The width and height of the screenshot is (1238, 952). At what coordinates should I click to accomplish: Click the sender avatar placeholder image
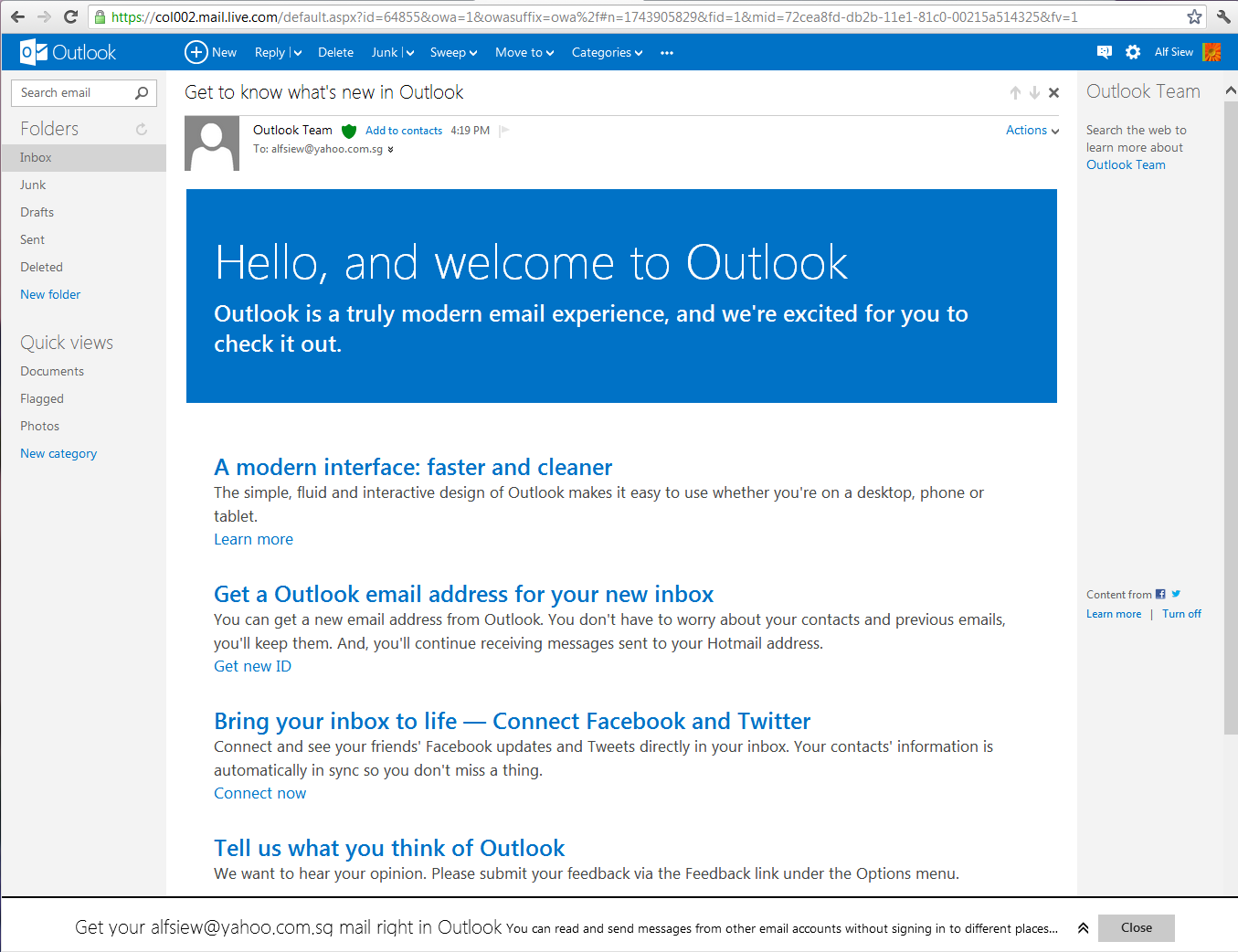212,143
